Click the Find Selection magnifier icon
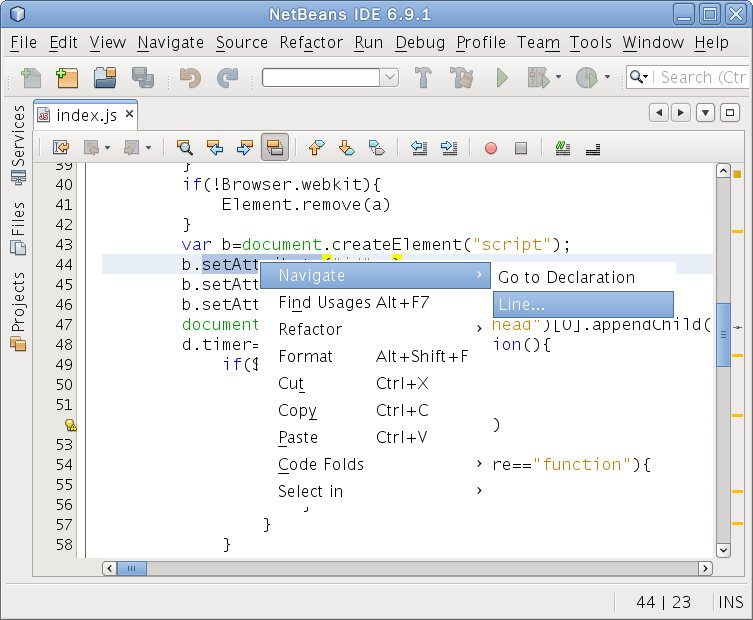Viewport: 753px width, 620px height. coord(185,147)
